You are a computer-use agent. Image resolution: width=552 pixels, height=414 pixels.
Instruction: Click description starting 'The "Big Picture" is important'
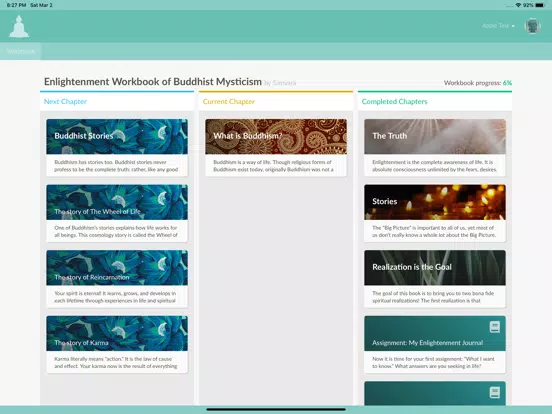434,231
